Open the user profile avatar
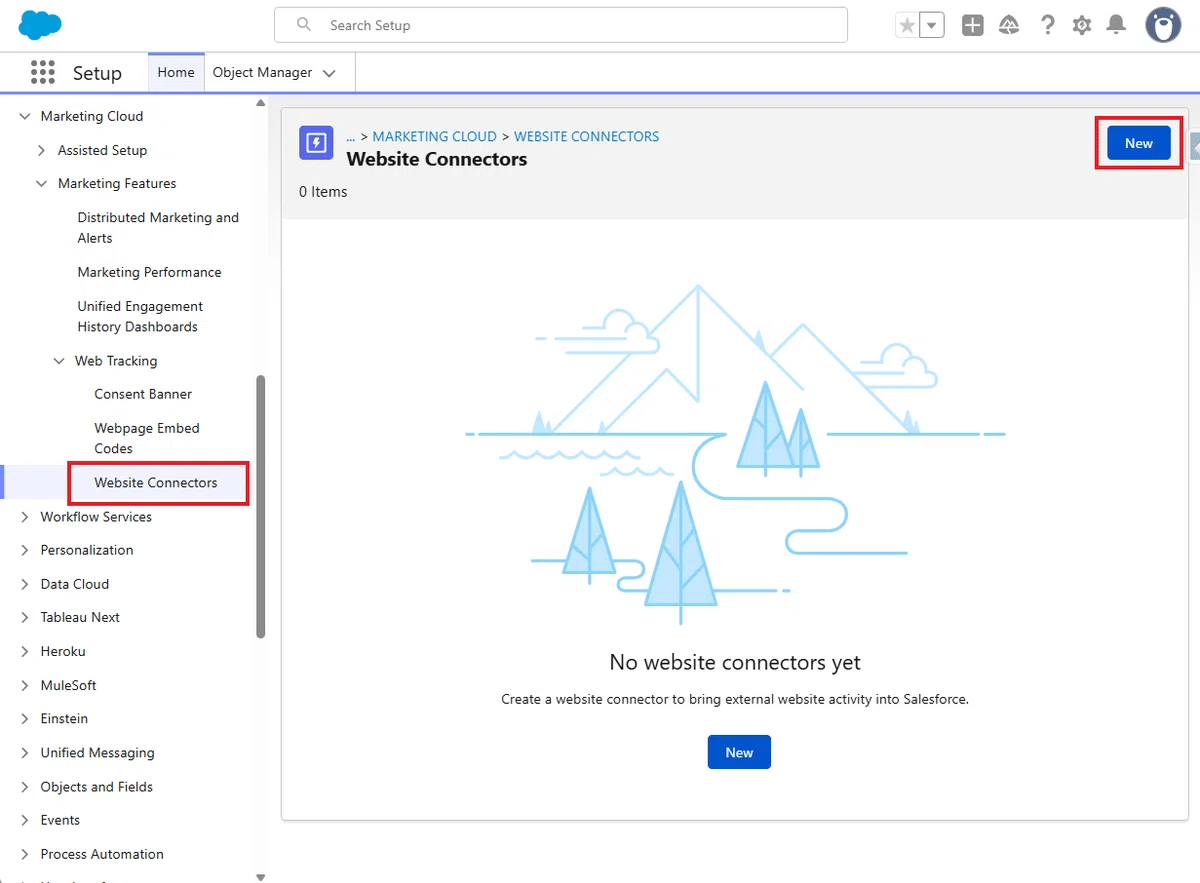This screenshot has height=883, width=1200. (x=1163, y=25)
